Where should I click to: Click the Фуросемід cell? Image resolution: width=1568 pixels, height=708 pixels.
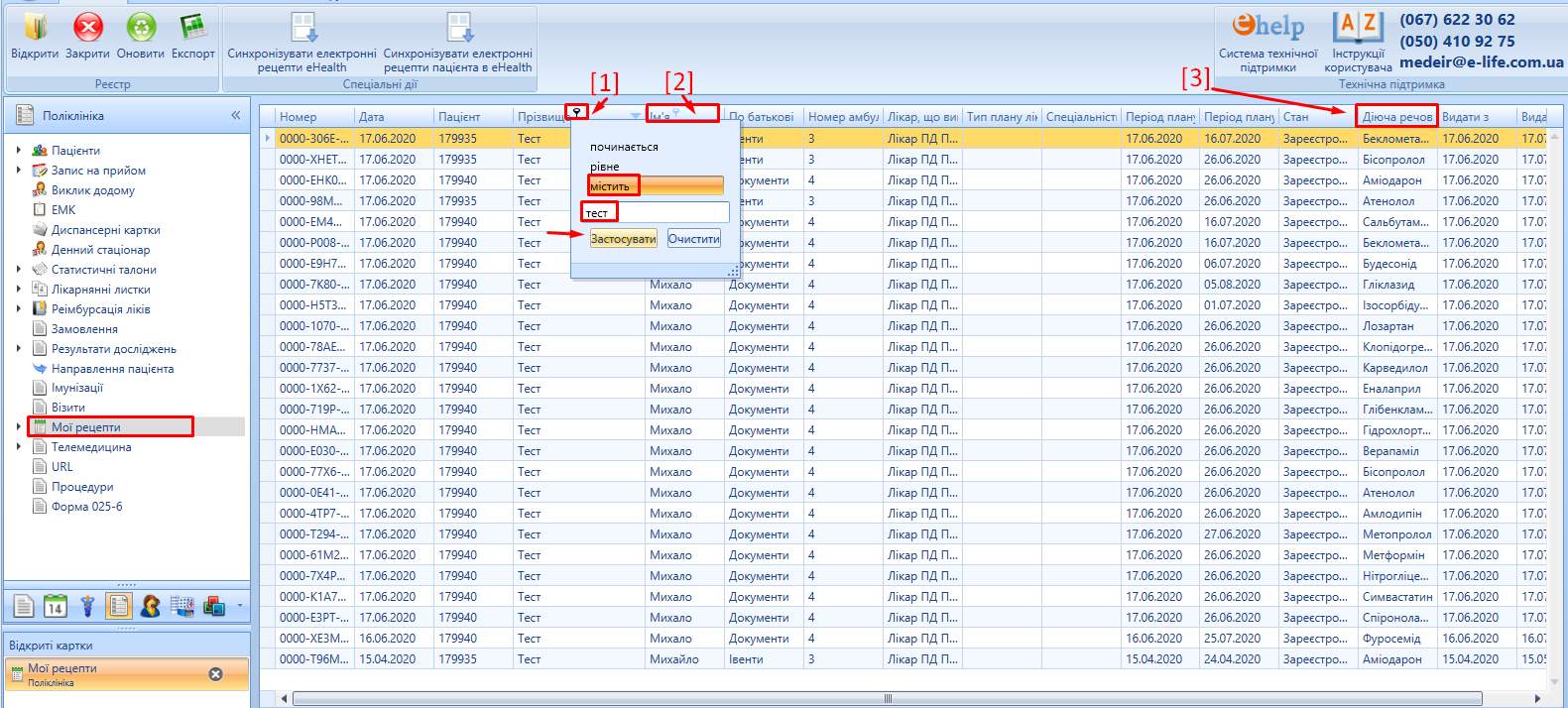[x=1397, y=639]
